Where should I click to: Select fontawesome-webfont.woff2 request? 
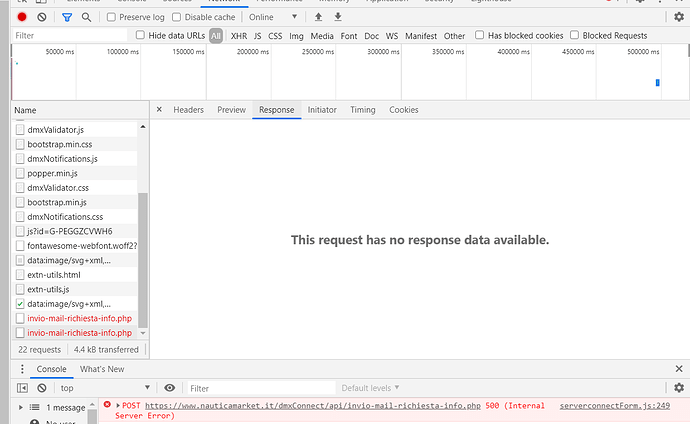75,246
